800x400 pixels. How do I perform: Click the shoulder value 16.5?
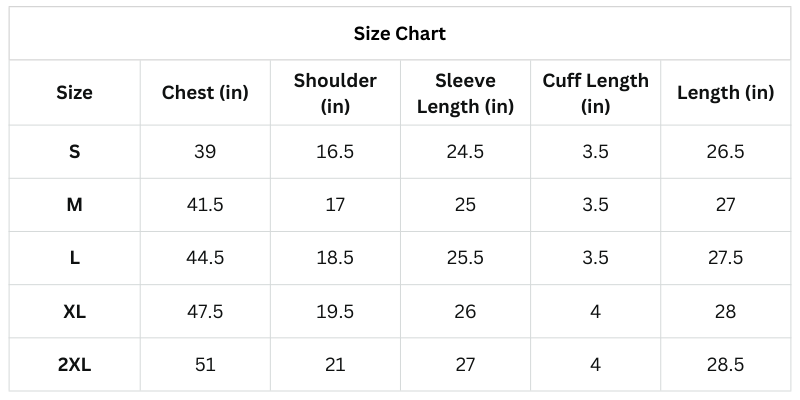[x=335, y=152]
